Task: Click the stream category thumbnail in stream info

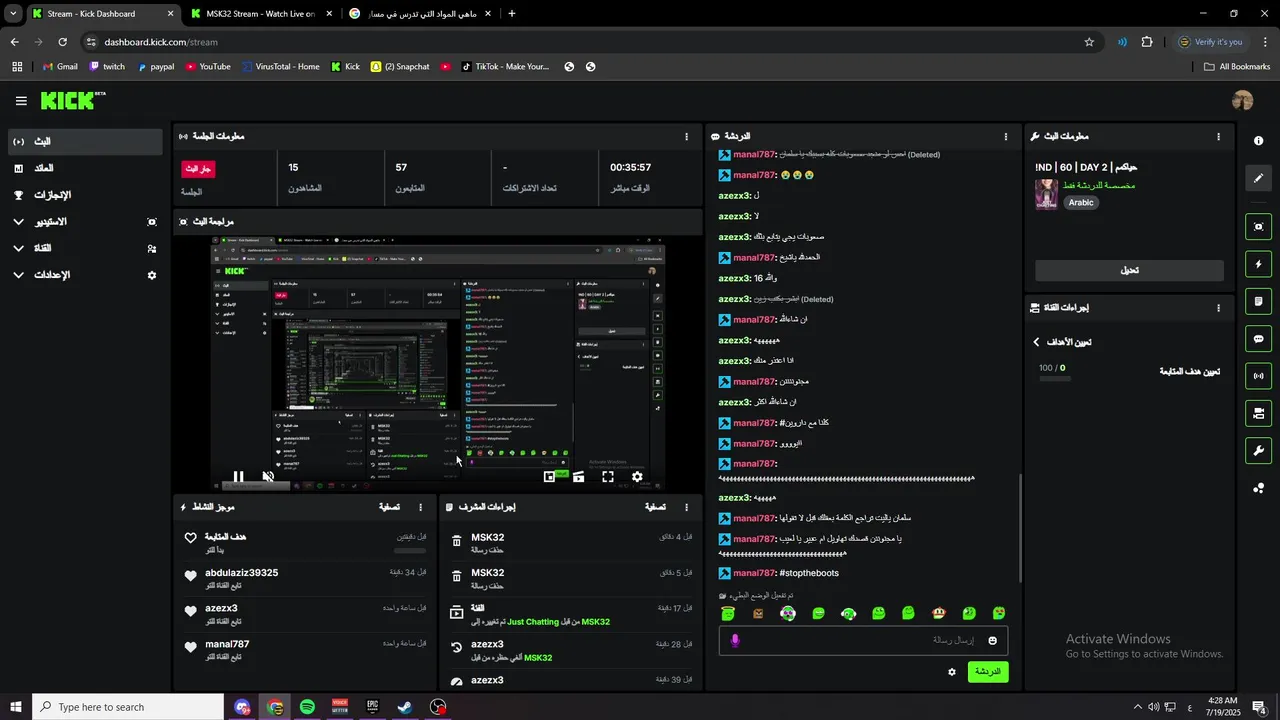Action: pyautogui.click(x=1047, y=194)
